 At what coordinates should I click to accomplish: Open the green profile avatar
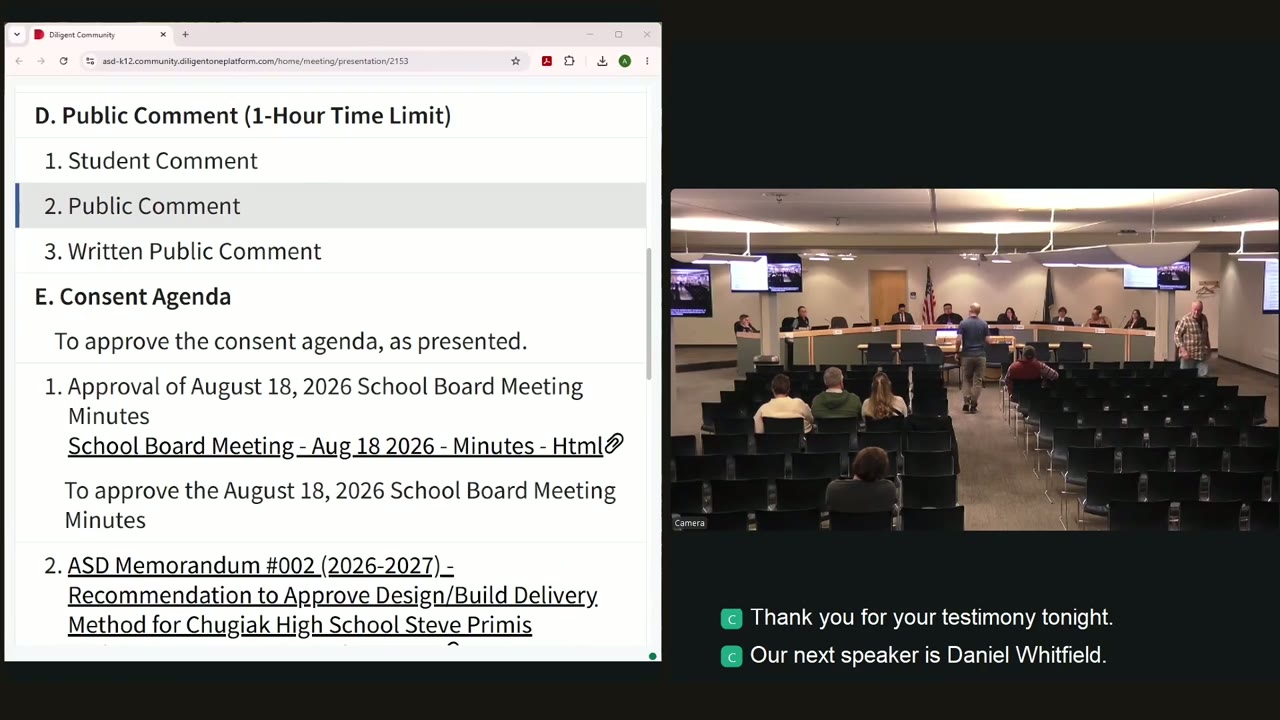[624, 61]
